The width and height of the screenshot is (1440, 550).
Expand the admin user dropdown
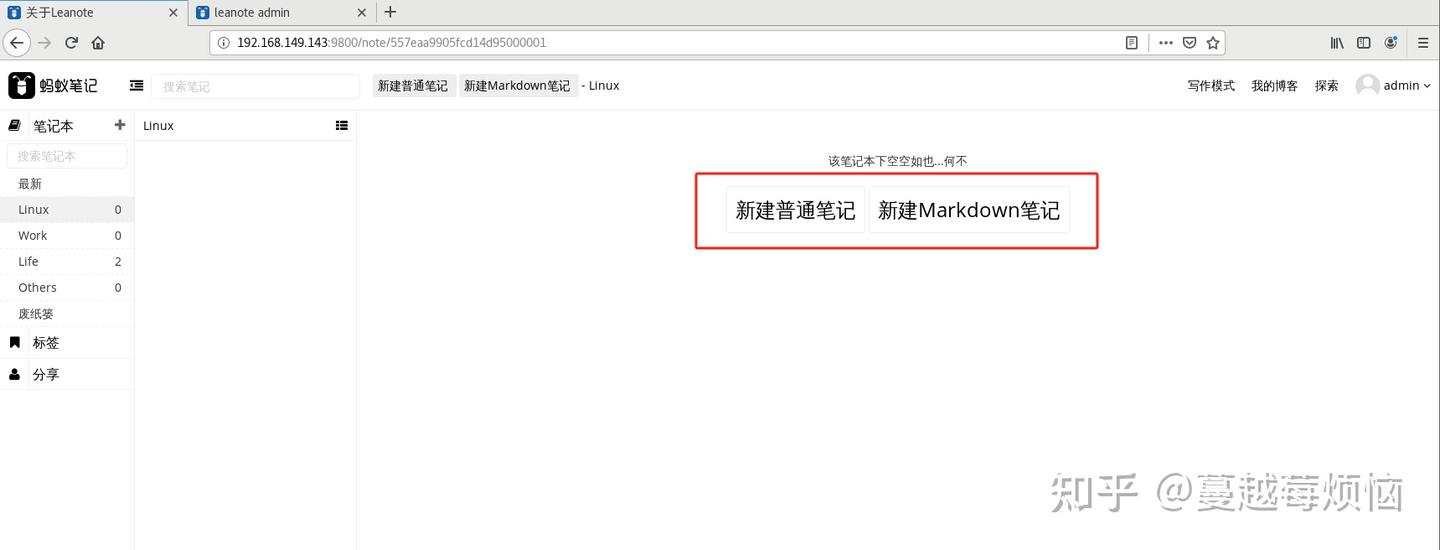[1394, 86]
